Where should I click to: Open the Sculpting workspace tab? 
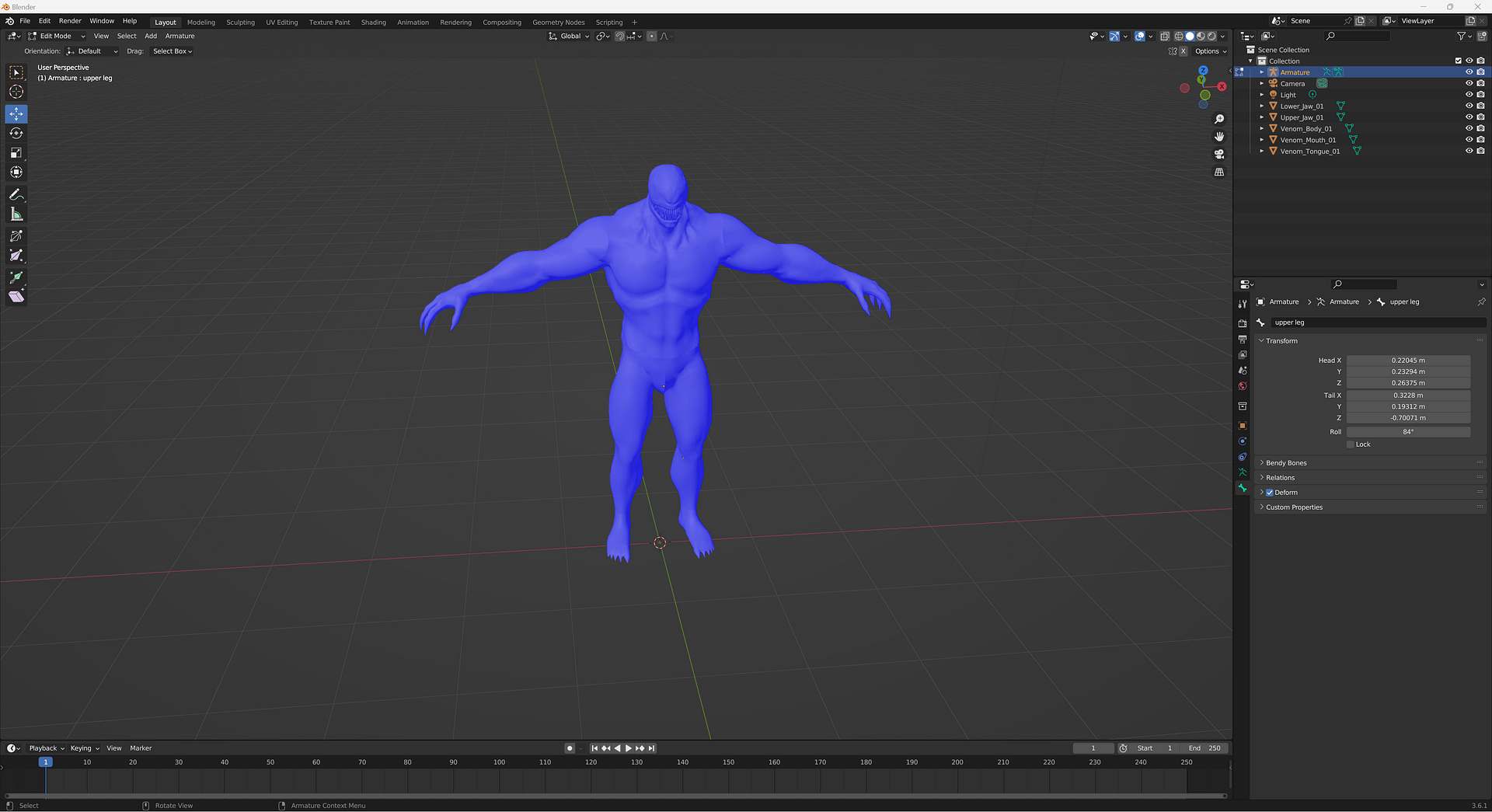(x=240, y=23)
